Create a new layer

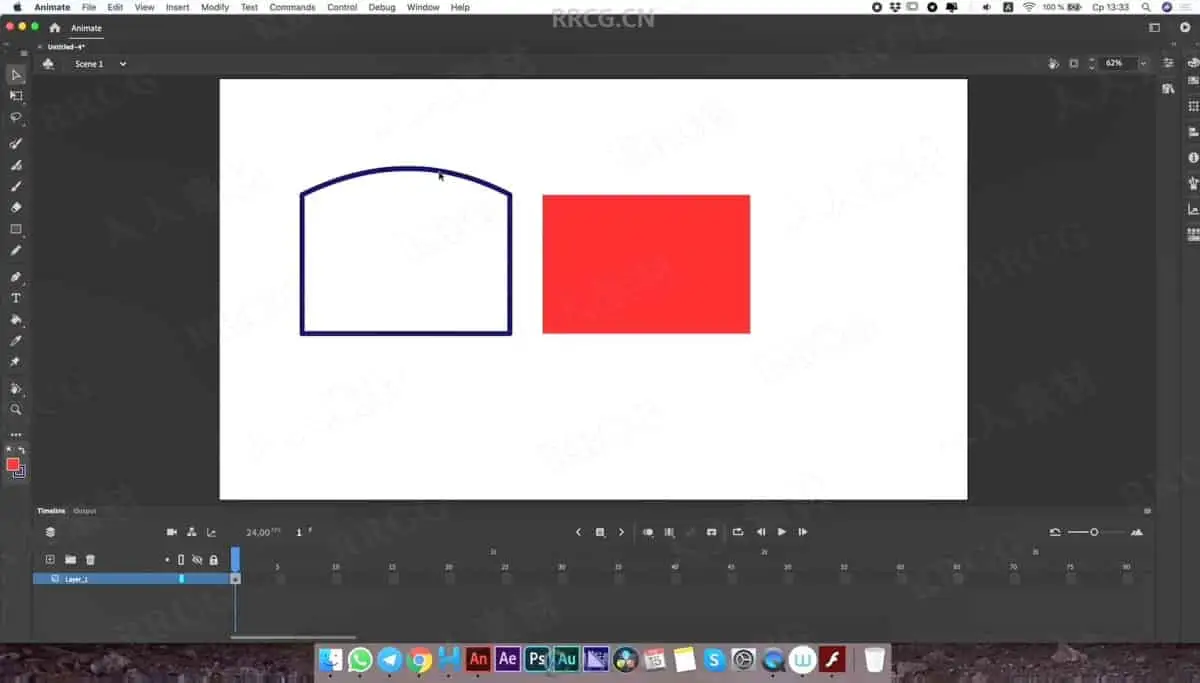pyautogui.click(x=50, y=559)
